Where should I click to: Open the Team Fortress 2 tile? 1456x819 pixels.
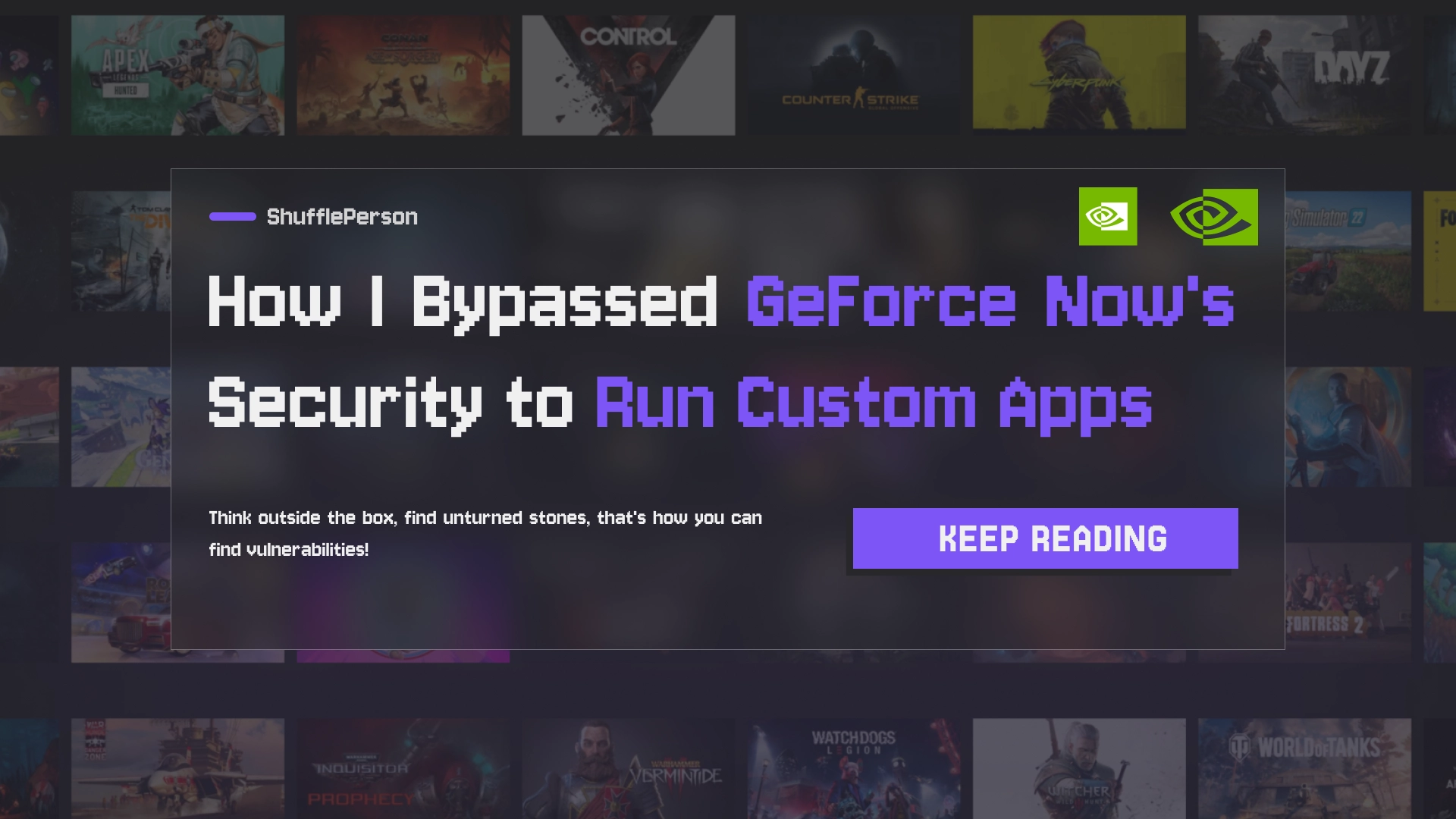tap(1348, 602)
